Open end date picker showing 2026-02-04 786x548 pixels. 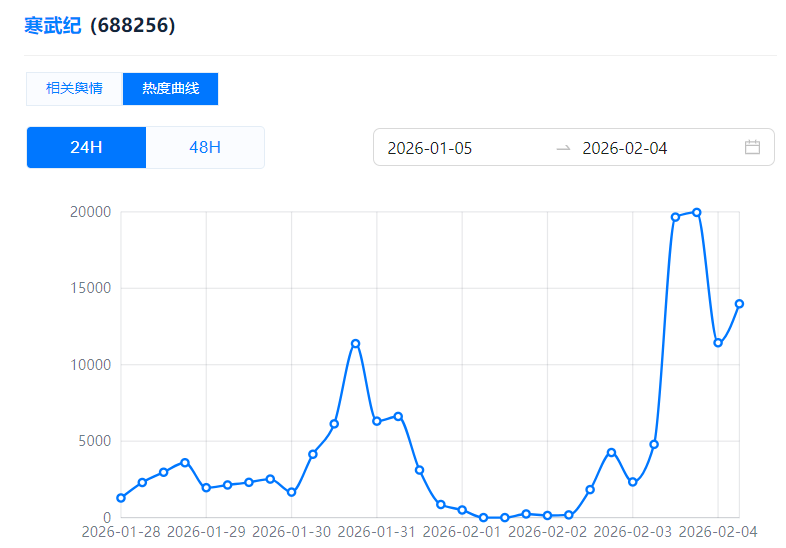(x=625, y=148)
